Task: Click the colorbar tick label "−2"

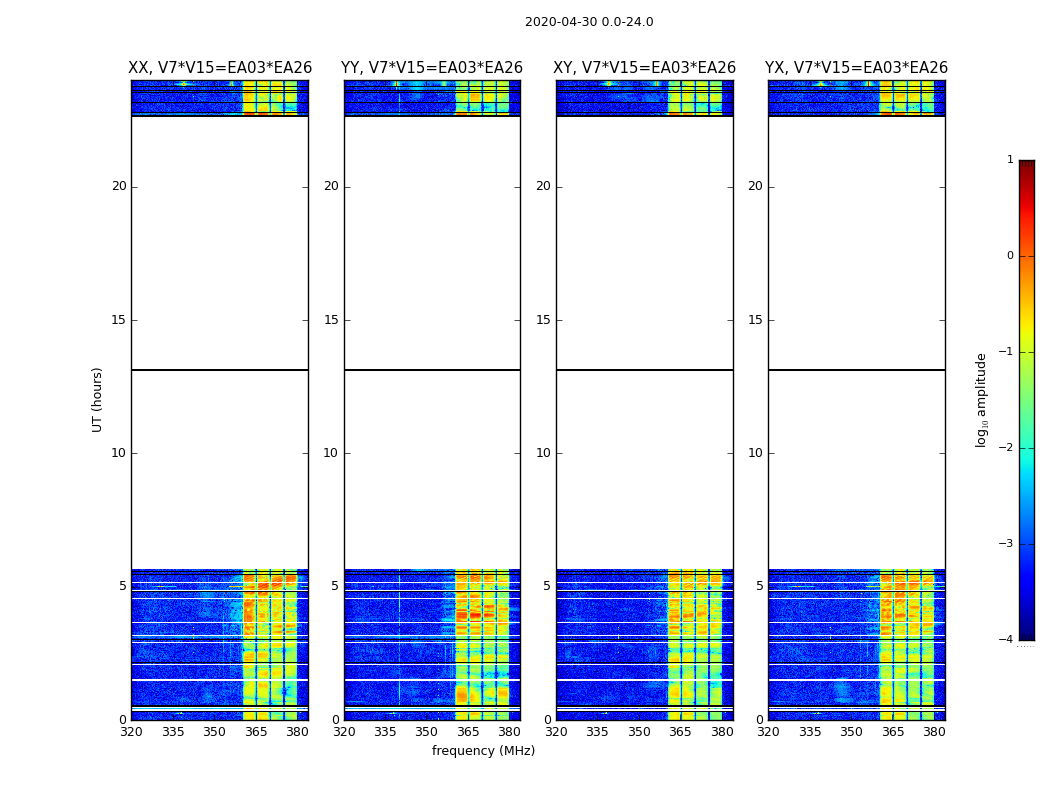Action: tap(1008, 448)
